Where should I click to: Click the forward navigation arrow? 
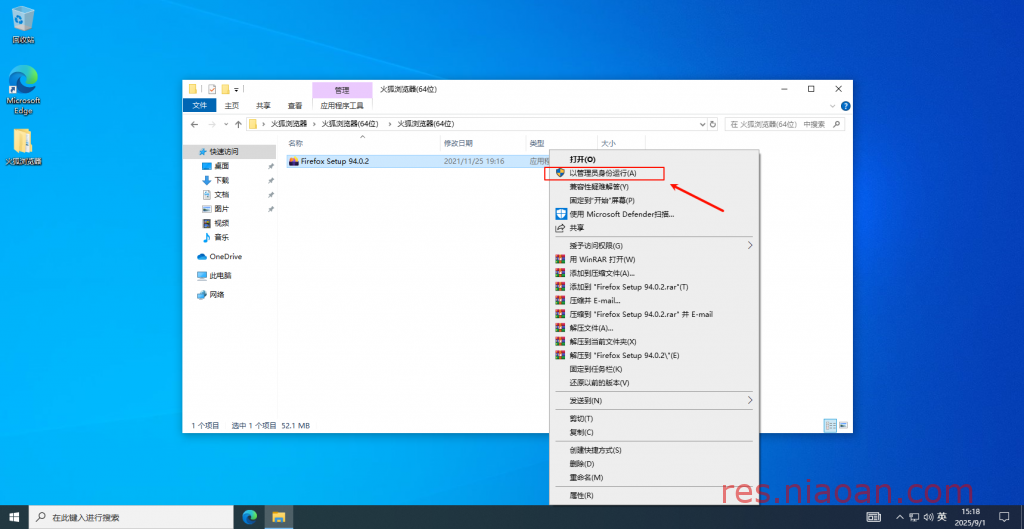point(212,124)
